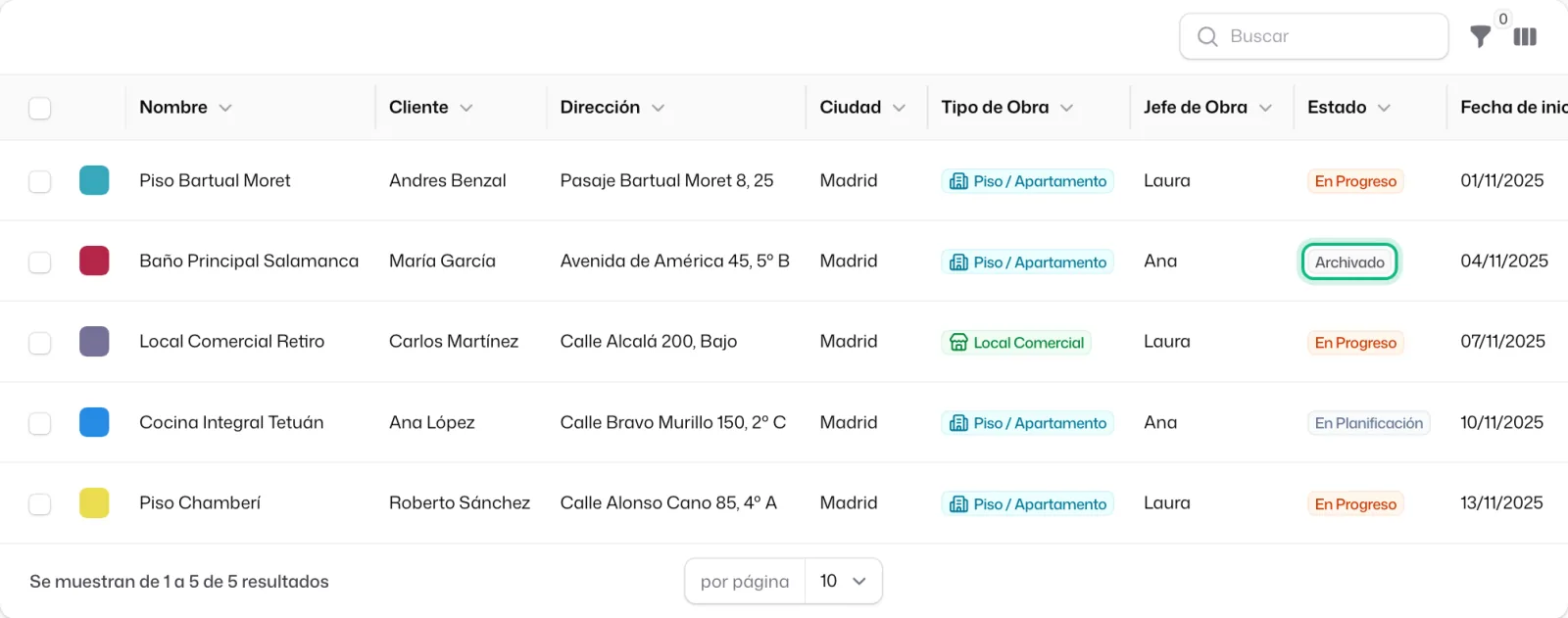This screenshot has height=618, width=1568.
Task: Click client name Carlos Martínez
Action: click(454, 342)
